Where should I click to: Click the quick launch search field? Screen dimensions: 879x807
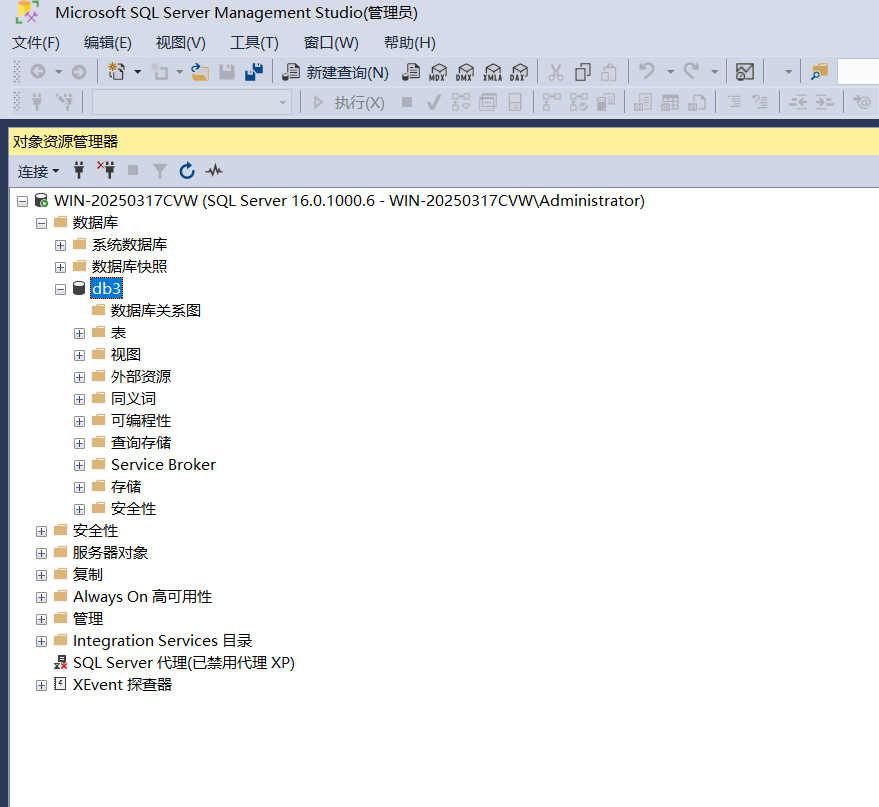858,72
